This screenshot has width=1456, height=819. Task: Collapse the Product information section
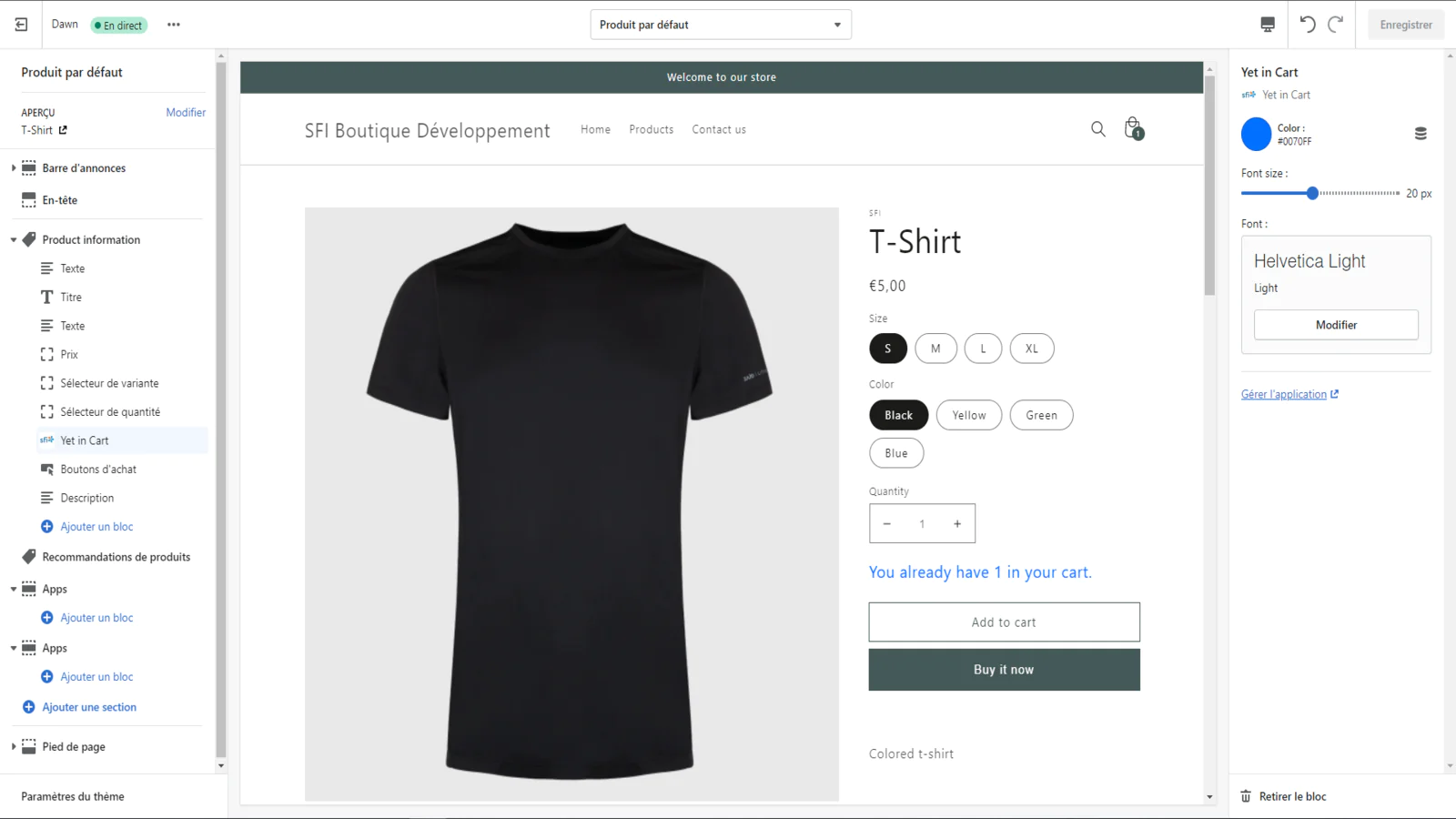[14, 240]
